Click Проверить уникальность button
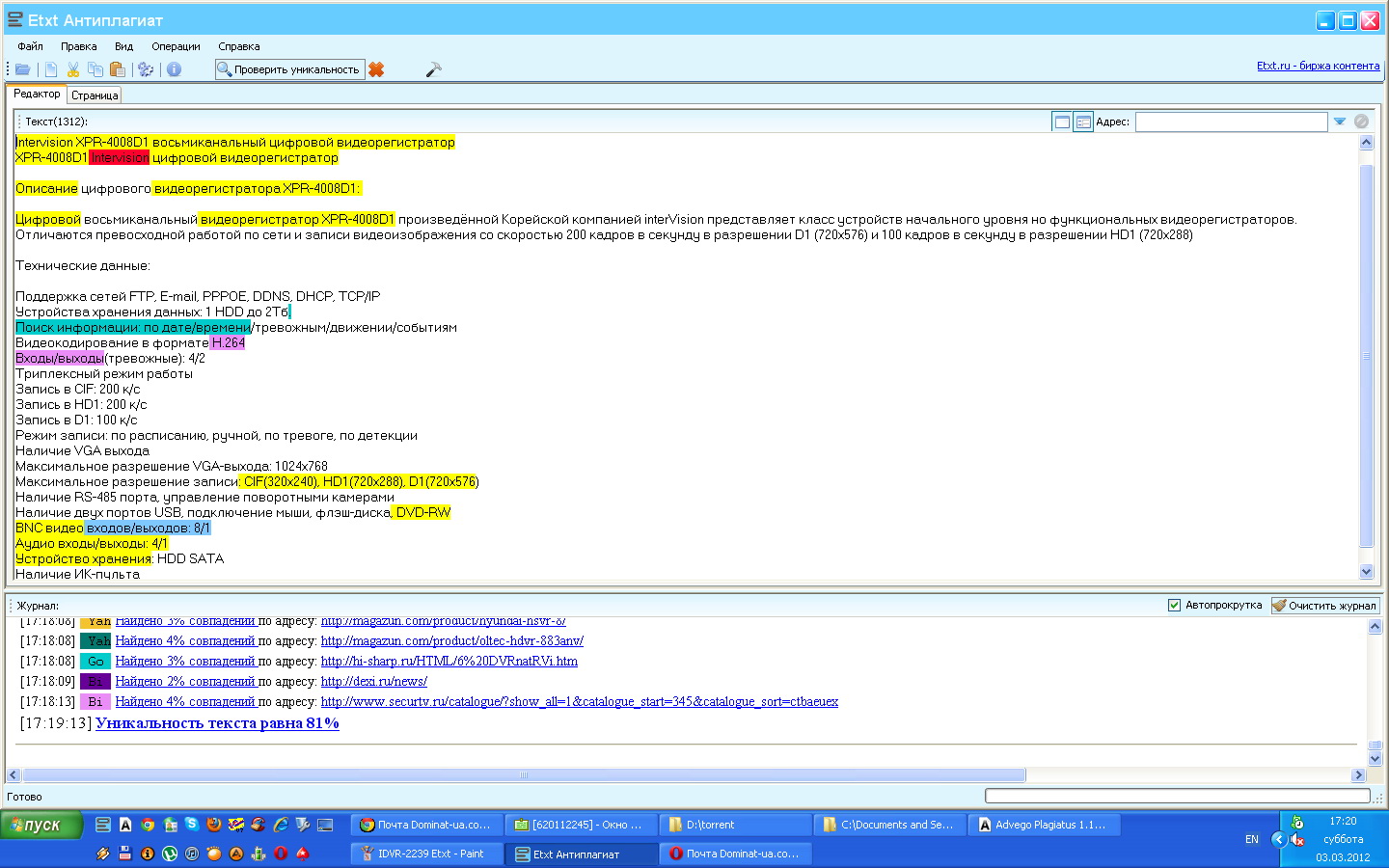1389x868 pixels. 289,69
